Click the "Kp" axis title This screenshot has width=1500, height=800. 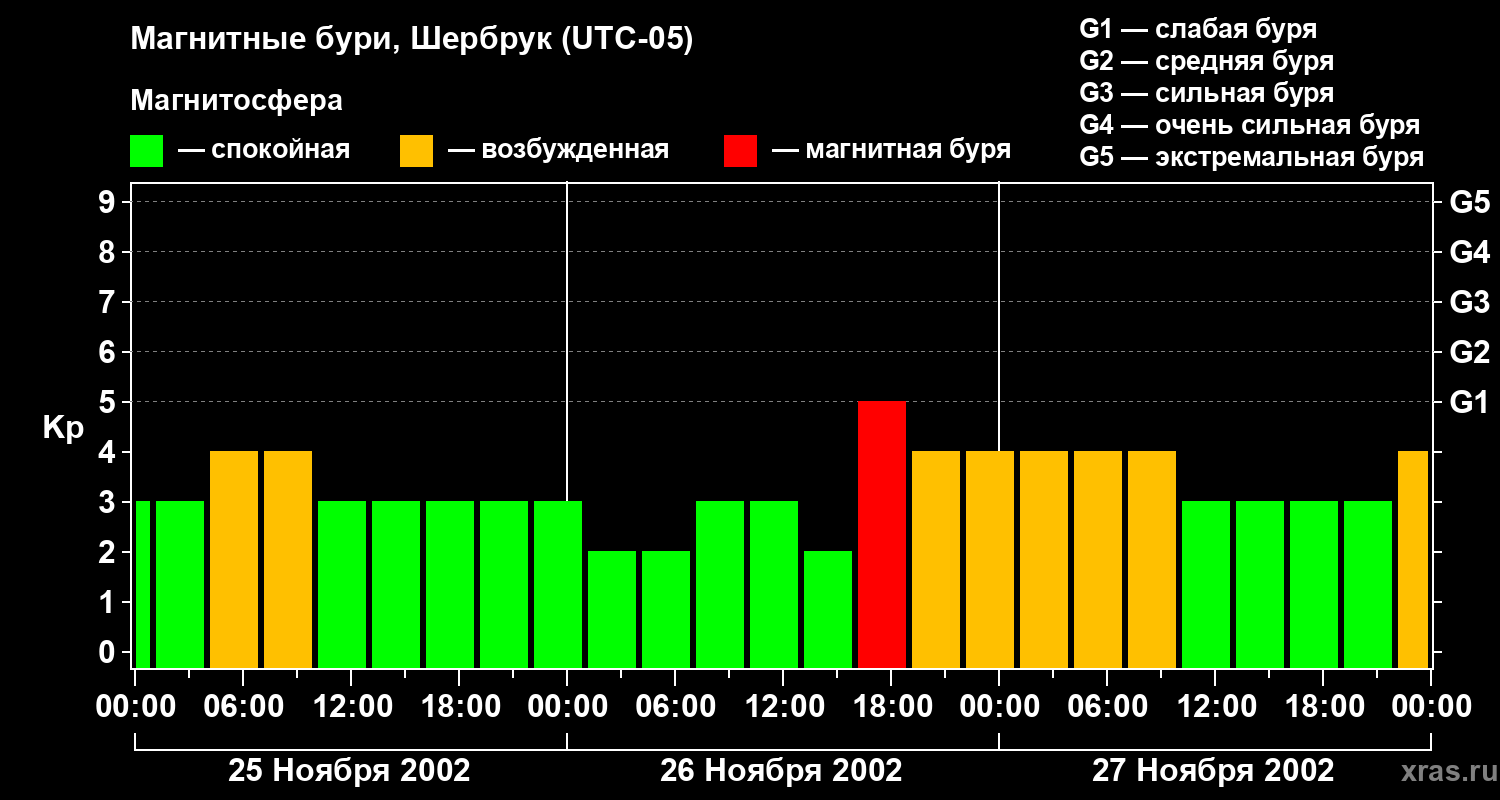(63, 428)
